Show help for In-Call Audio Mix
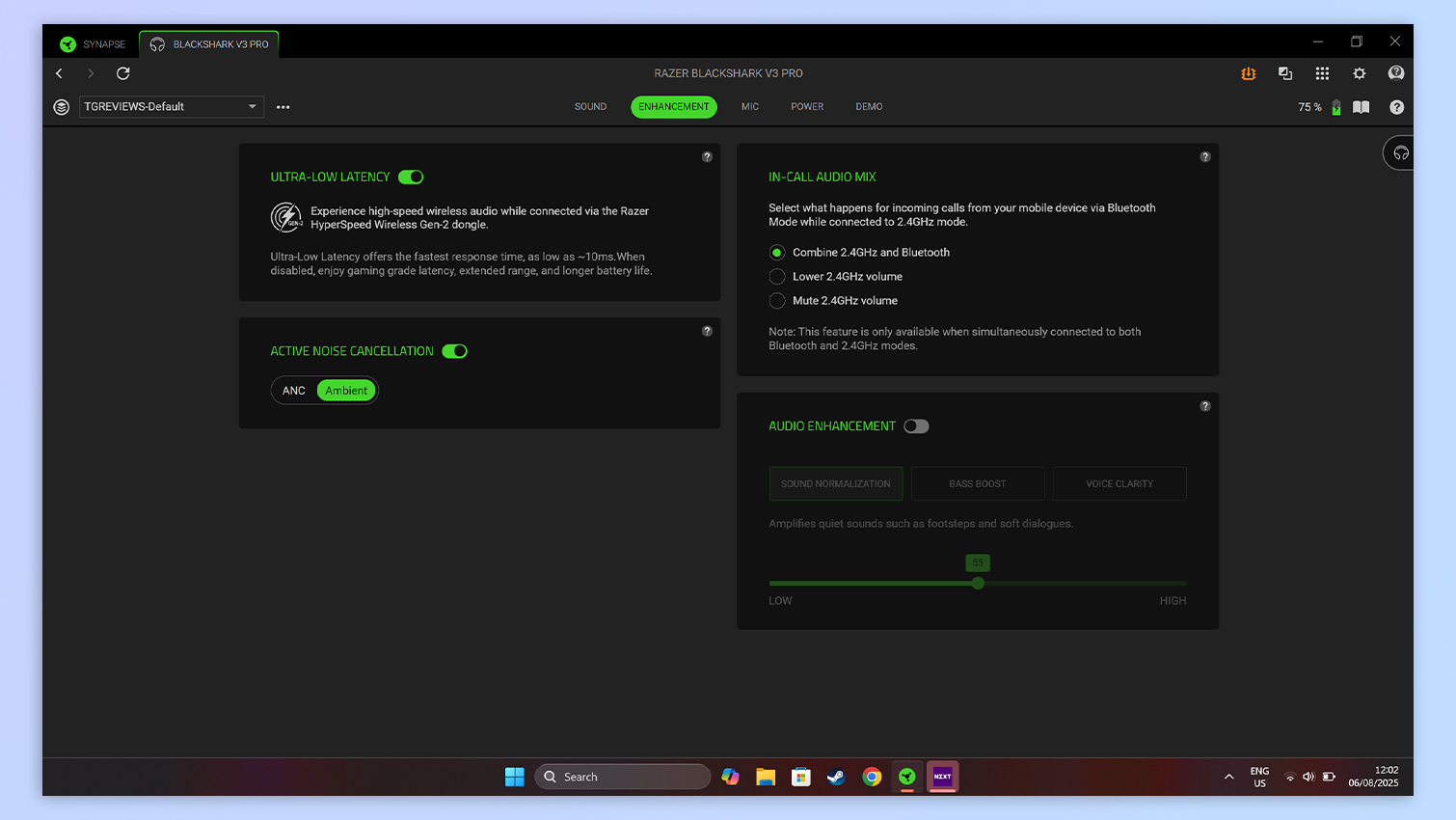 click(x=1205, y=156)
